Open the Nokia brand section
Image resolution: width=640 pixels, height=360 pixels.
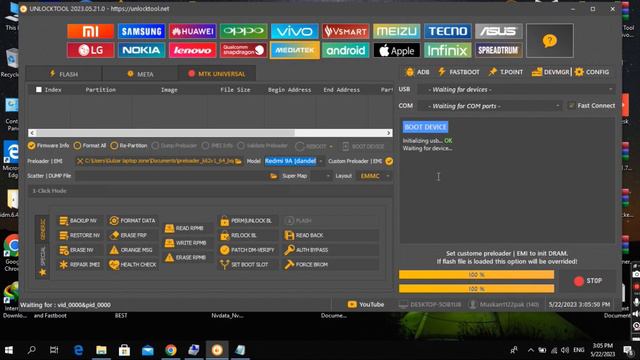click(141, 50)
